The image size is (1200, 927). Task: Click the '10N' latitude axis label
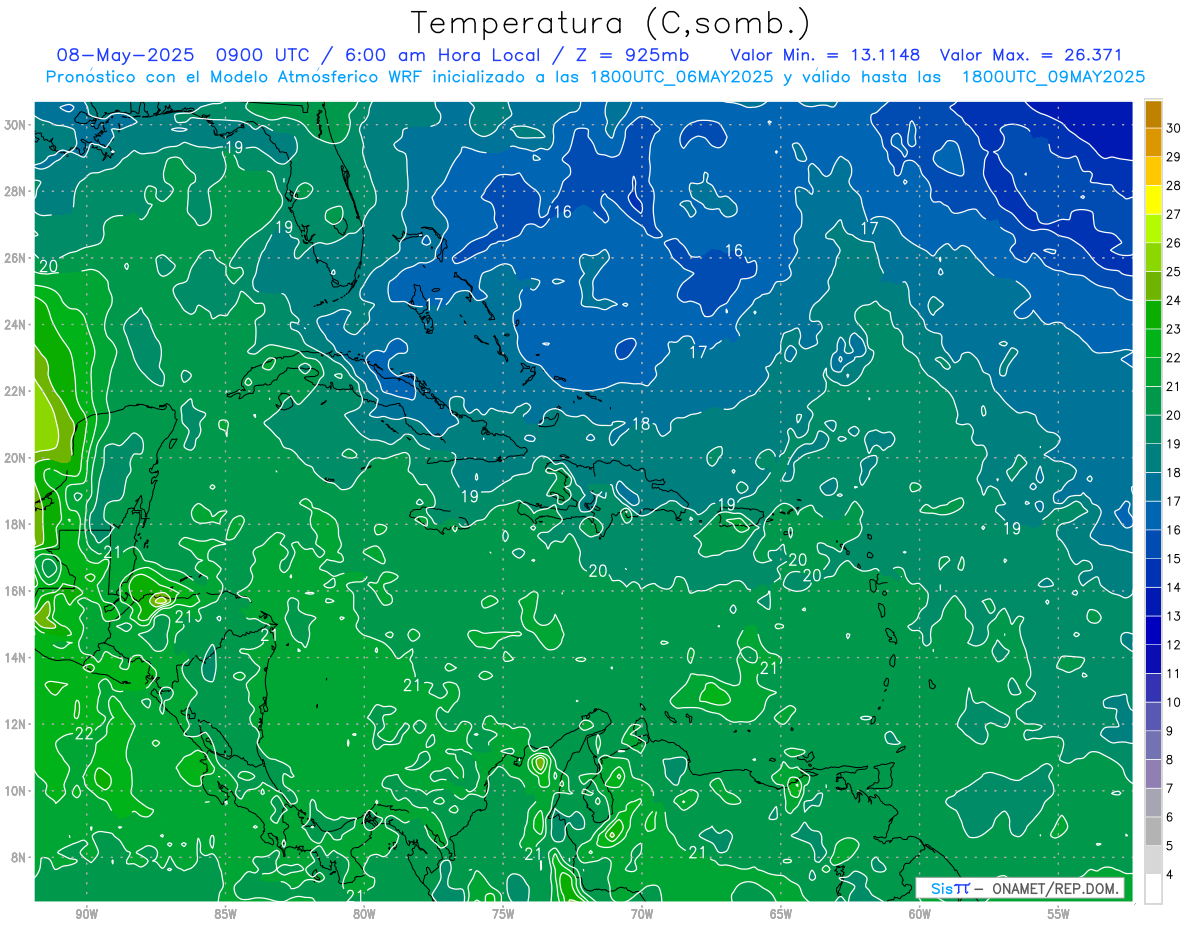[x=14, y=791]
